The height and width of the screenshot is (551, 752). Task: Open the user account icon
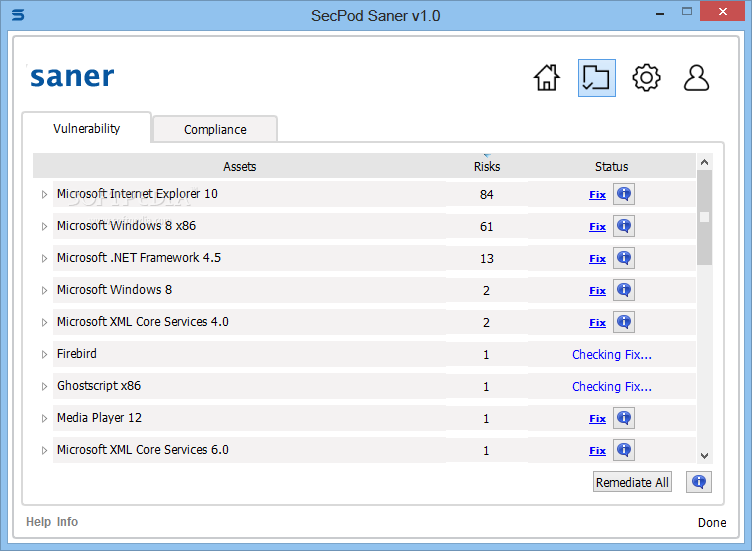click(696, 78)
